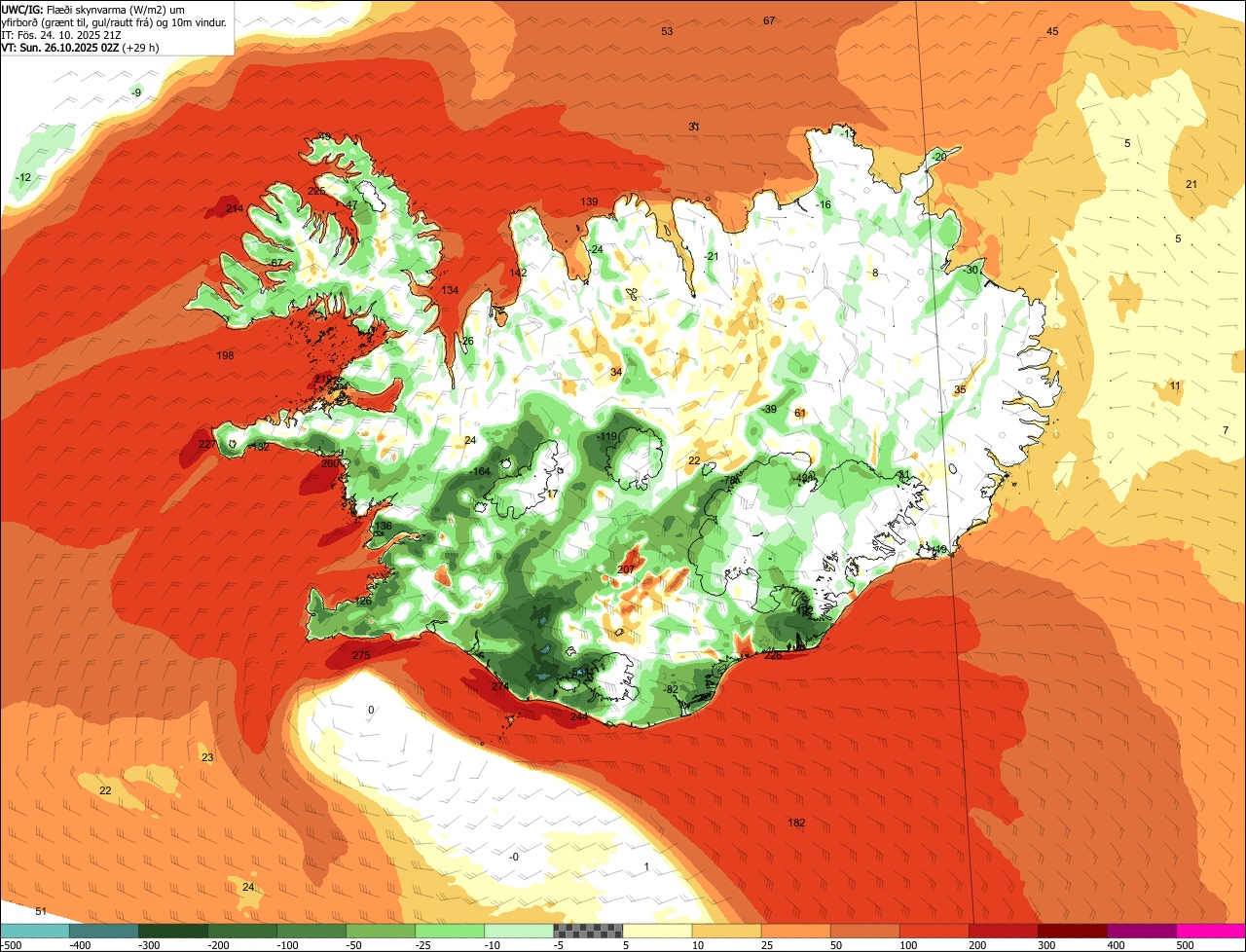
Task: Click the '67' value at top of map
Action: [x=769, y=20]
